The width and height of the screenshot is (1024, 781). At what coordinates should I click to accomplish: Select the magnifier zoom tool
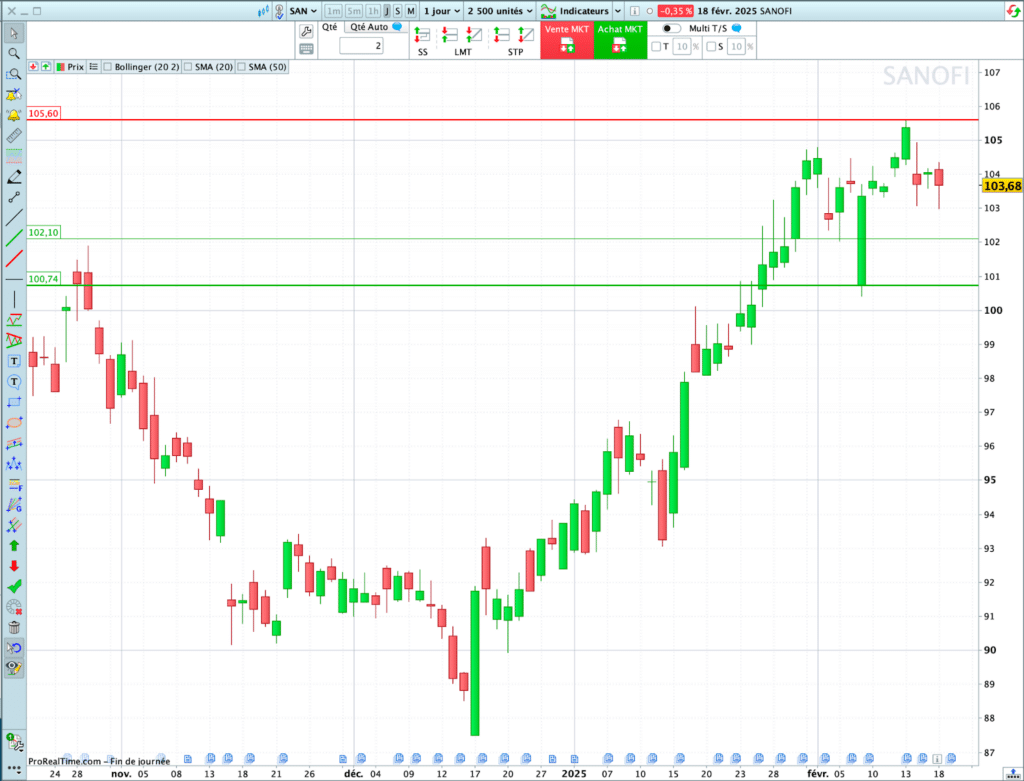[x=14, y=54]
